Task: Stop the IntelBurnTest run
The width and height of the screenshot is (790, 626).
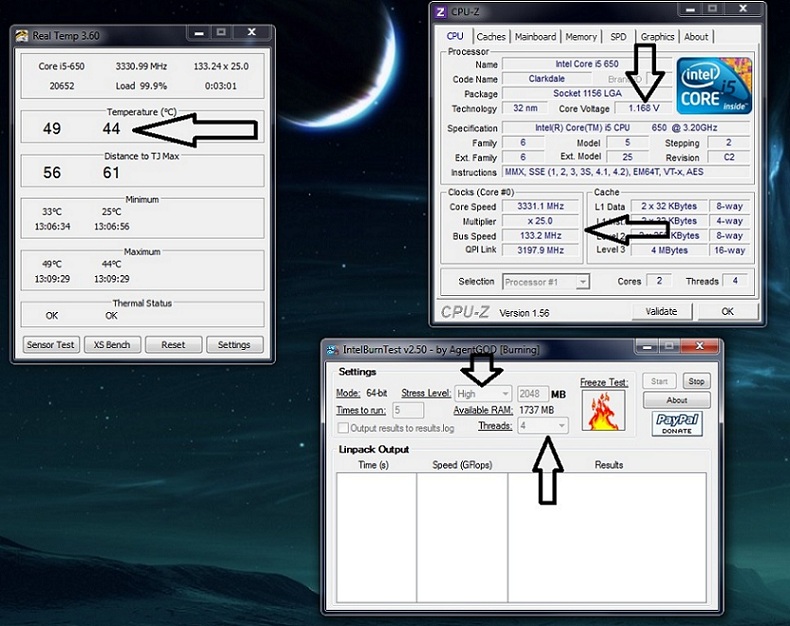Action: coord(696,382)
